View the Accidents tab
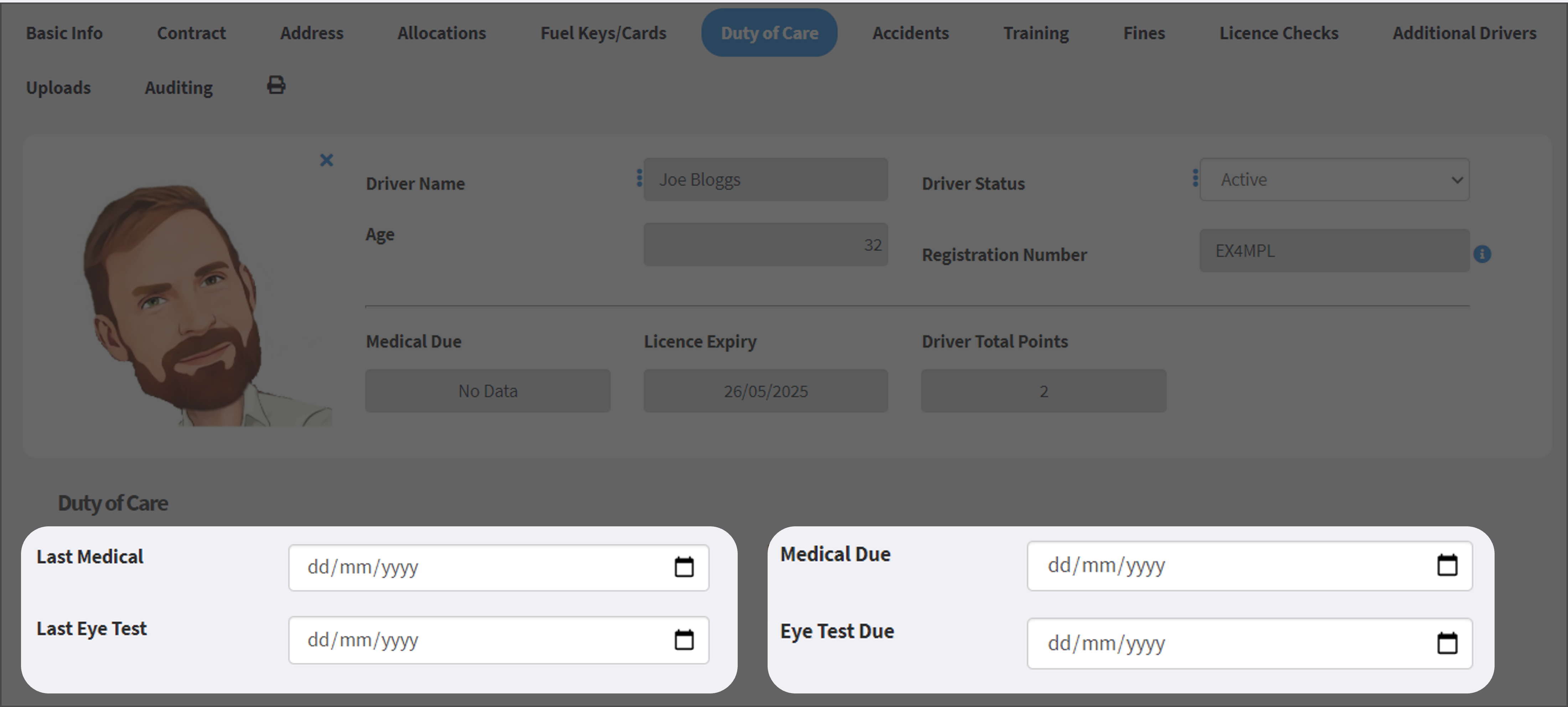This screenshot has width=1568, height=707. (911, 33)
